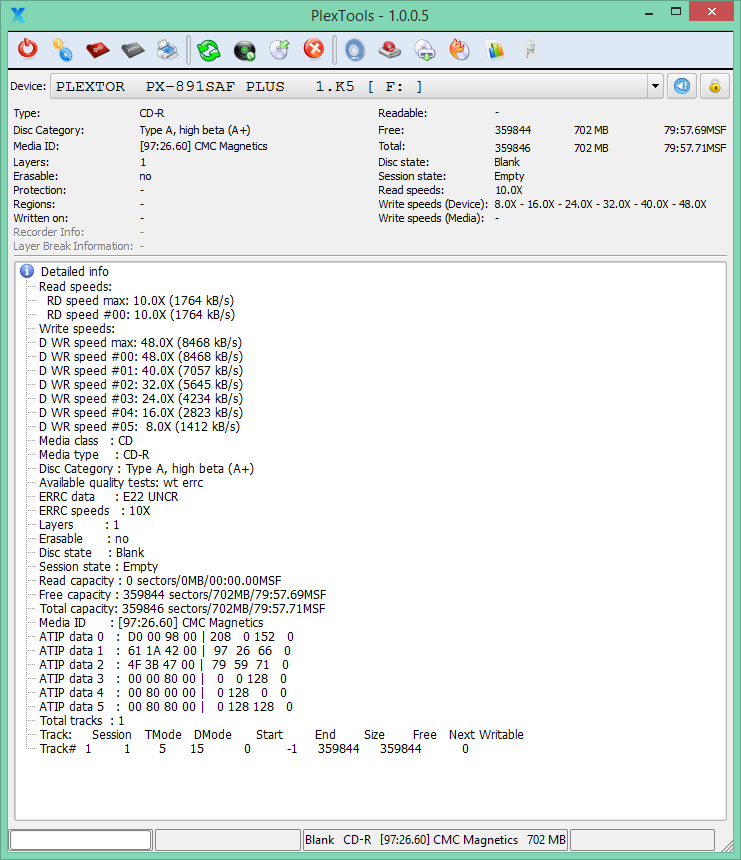Click the Free 359844 sectors value
The image size is (741, 860).
[x=513, y=130]
